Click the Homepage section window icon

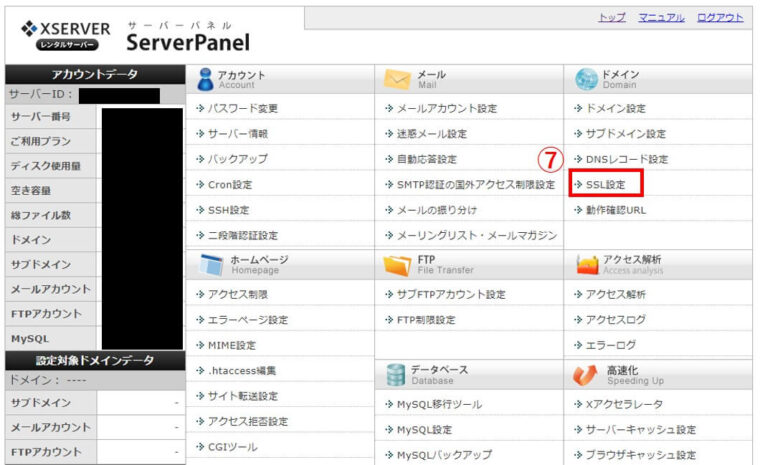click(x=212, y=265)
